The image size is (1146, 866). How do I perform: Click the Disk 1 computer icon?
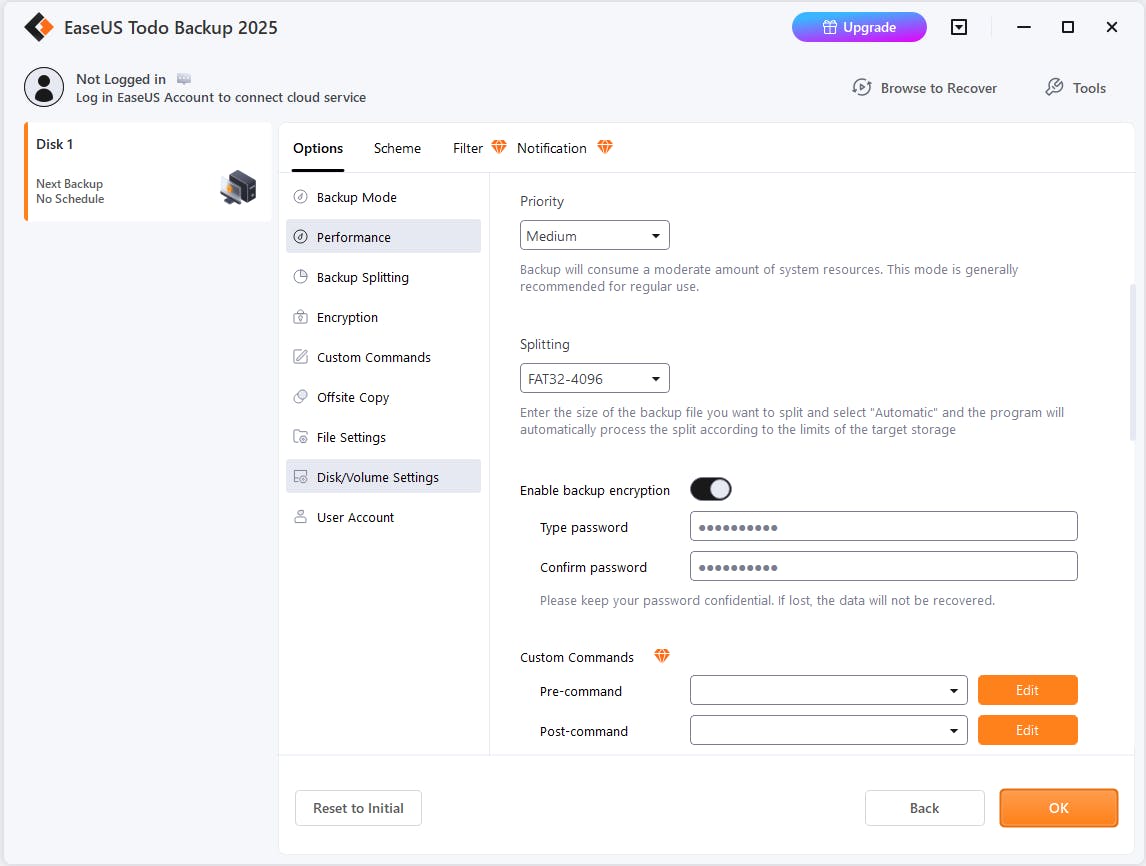pos(238,187)
